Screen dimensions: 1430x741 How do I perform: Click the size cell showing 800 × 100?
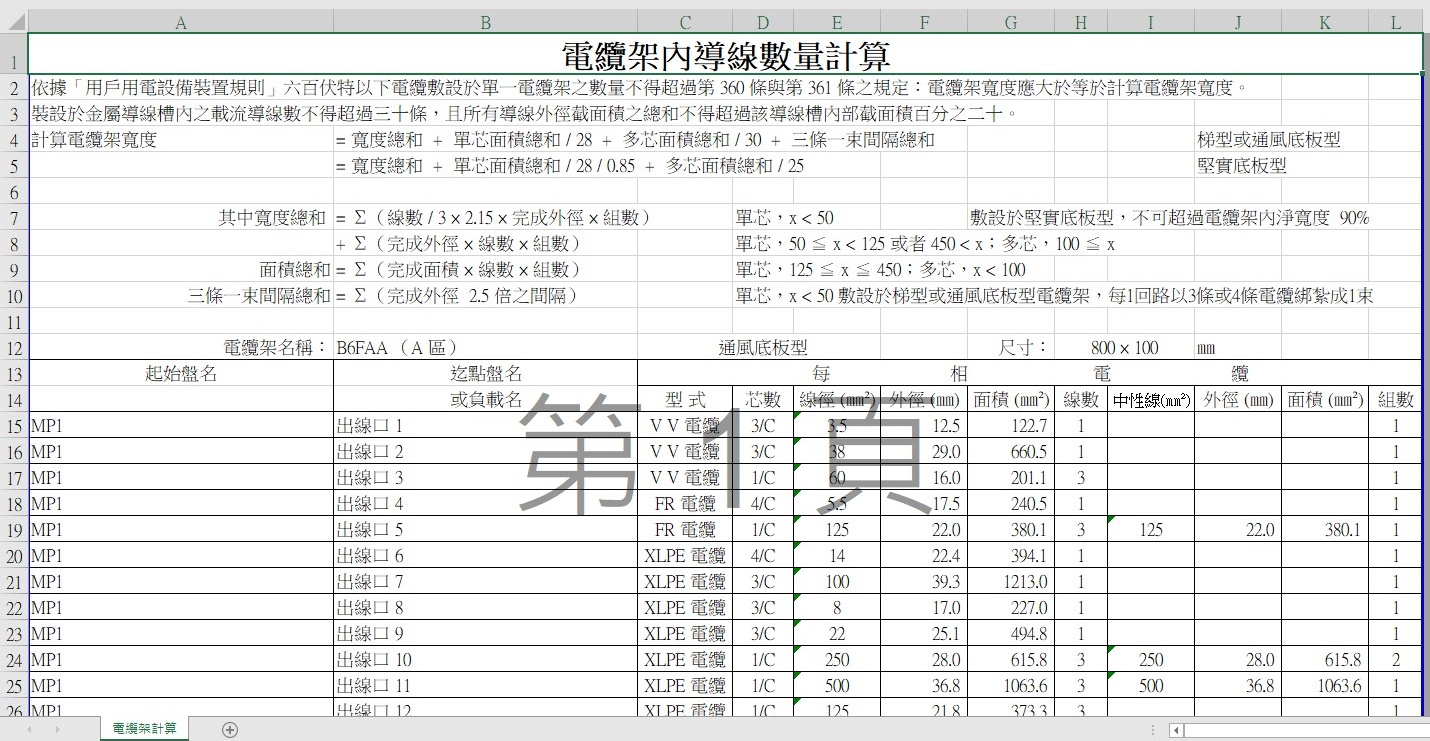coord(1124,347)
